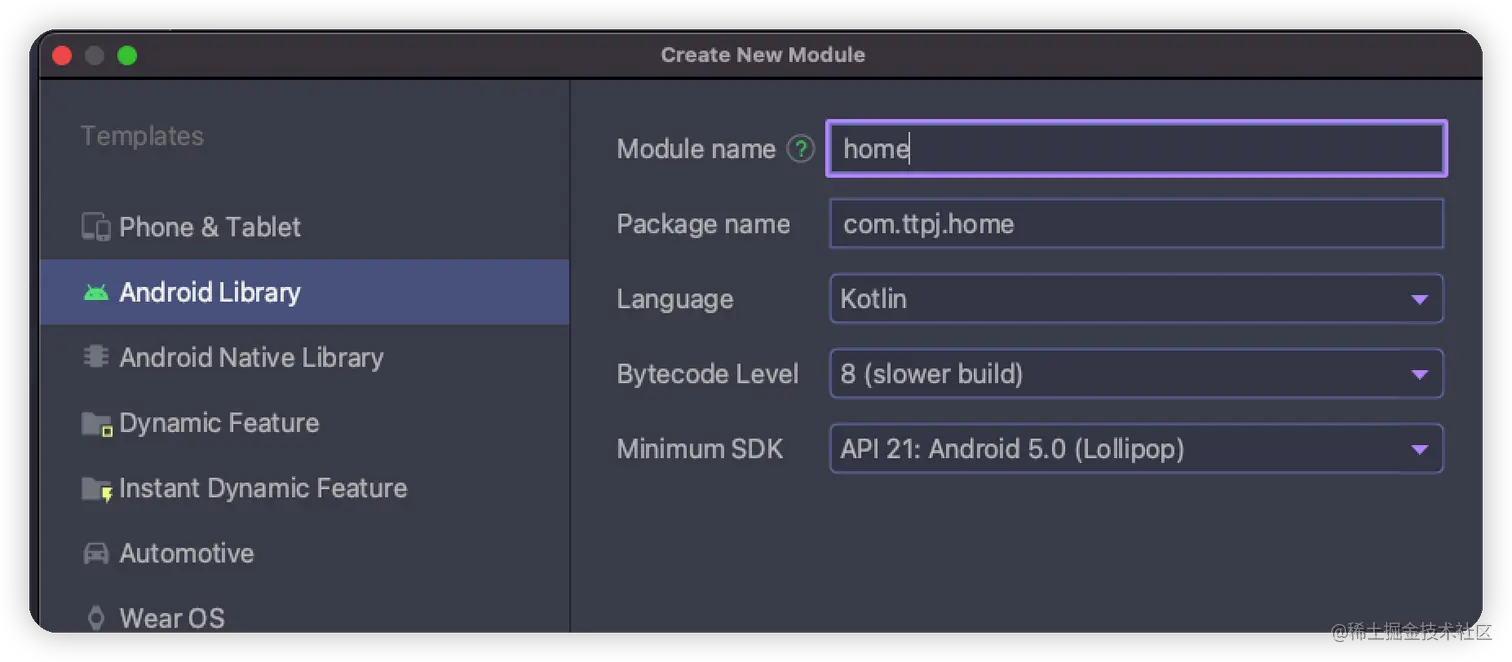Image resolution: width=1512 pixels, height=662 pixels.
Task: Focus the Module name input field
Action: pyautogui.click(x=1136, y=149)
